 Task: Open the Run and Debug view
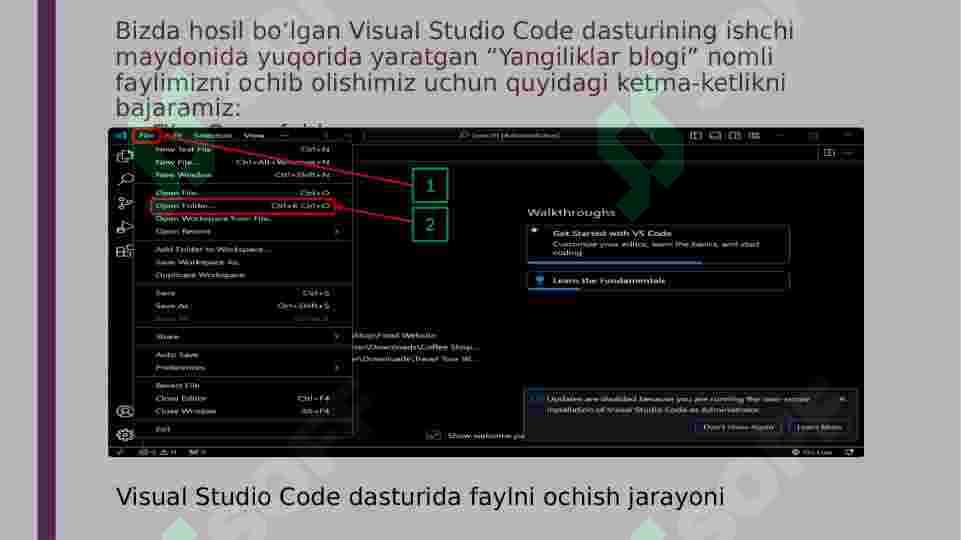[124, 227]
